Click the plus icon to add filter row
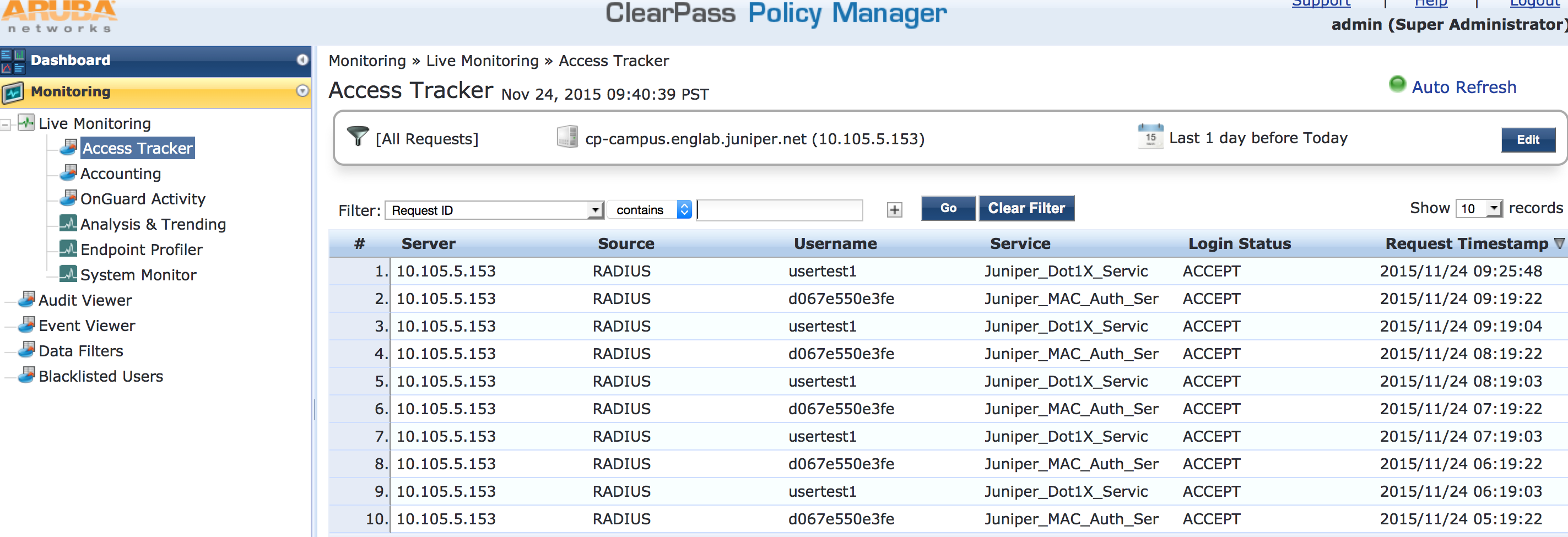Image resolution: width=1568 pixels, height=537 pixels. (x=894, y=210)
